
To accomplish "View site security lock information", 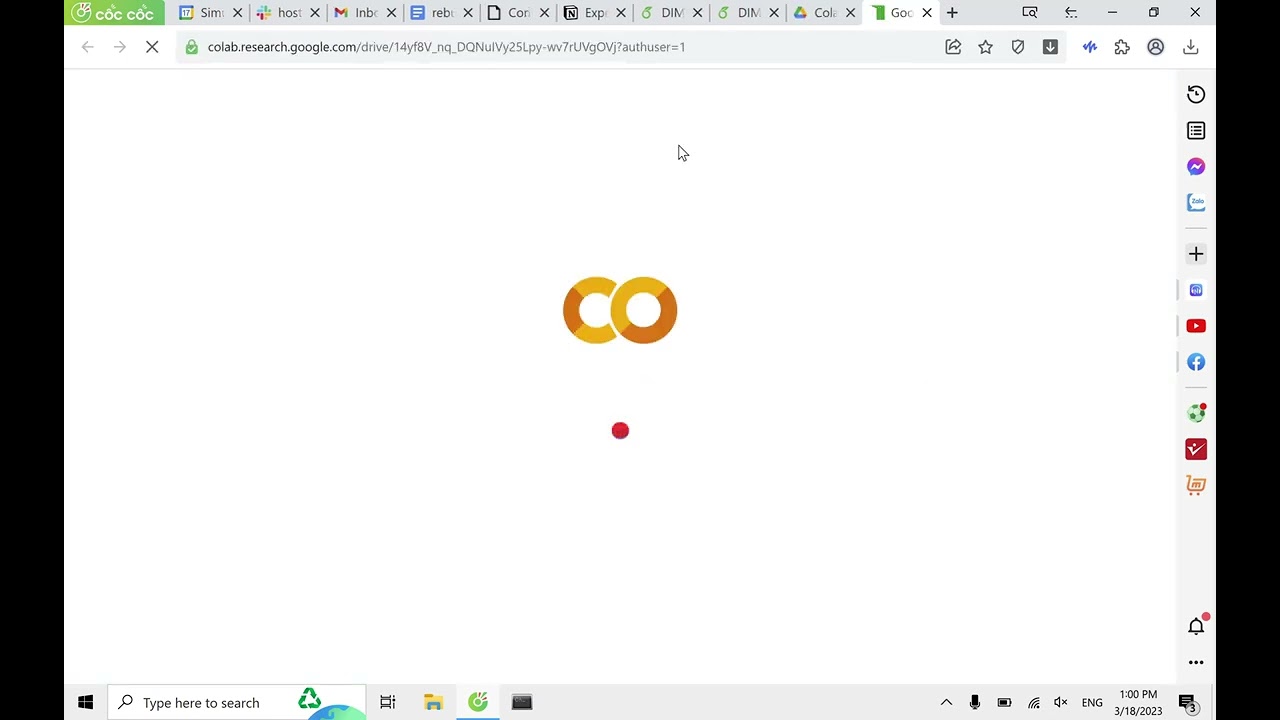I will point(192,47).
